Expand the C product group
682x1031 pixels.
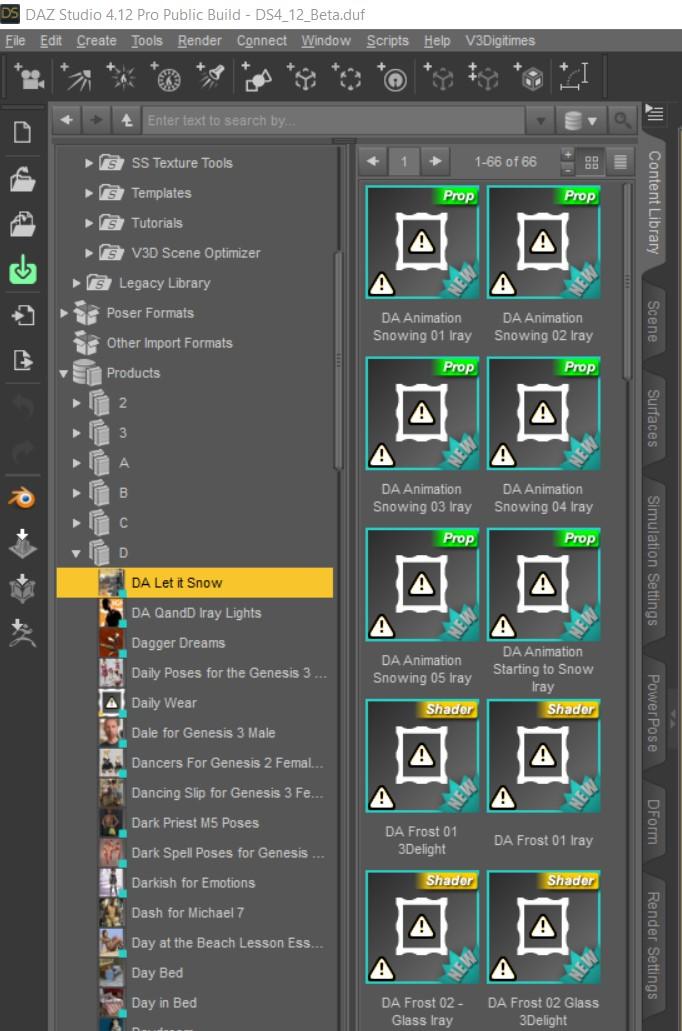coord(76,523)
